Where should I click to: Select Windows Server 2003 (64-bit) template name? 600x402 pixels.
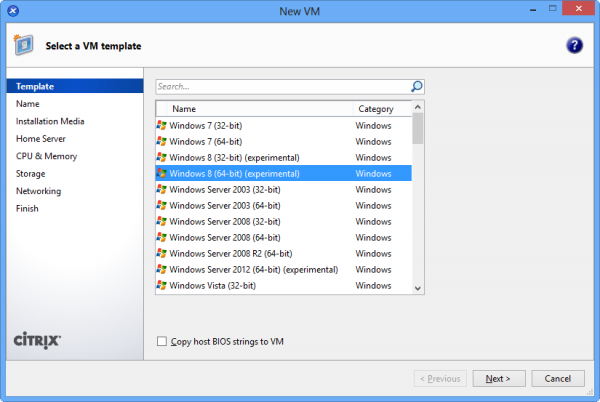tap(225, 206)
